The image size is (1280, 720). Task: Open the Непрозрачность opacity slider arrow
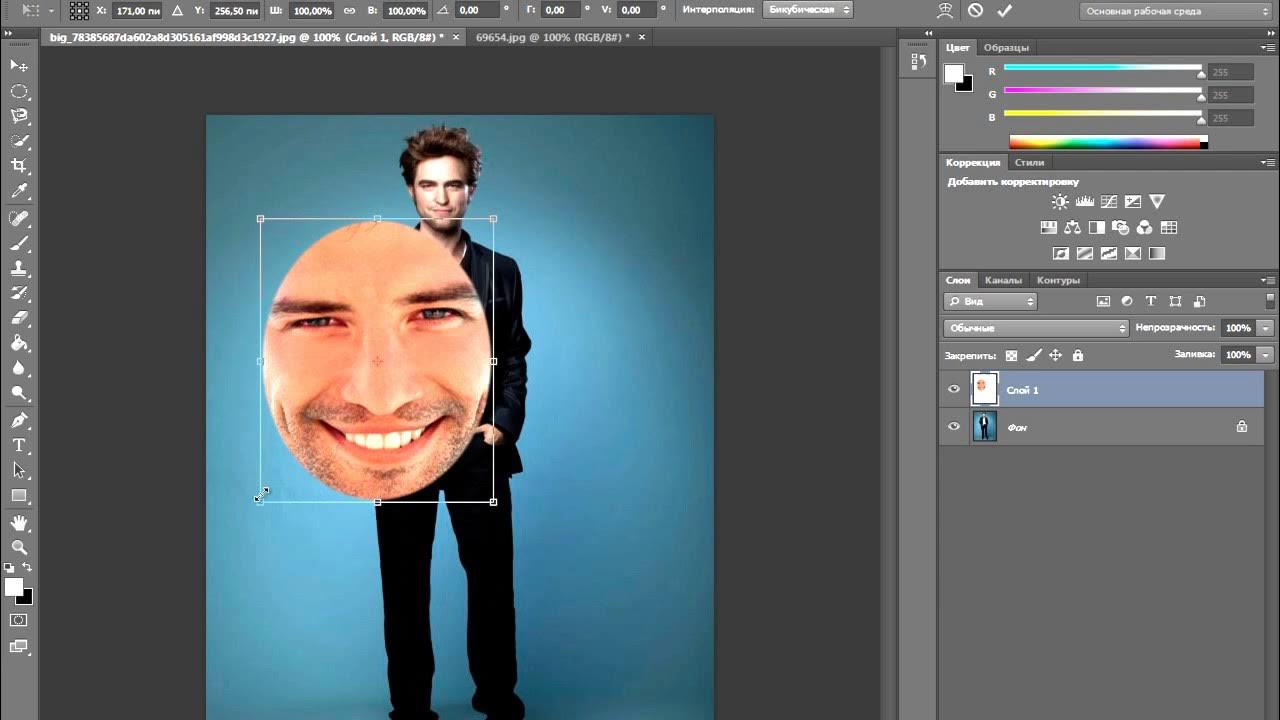(1266, 328)
